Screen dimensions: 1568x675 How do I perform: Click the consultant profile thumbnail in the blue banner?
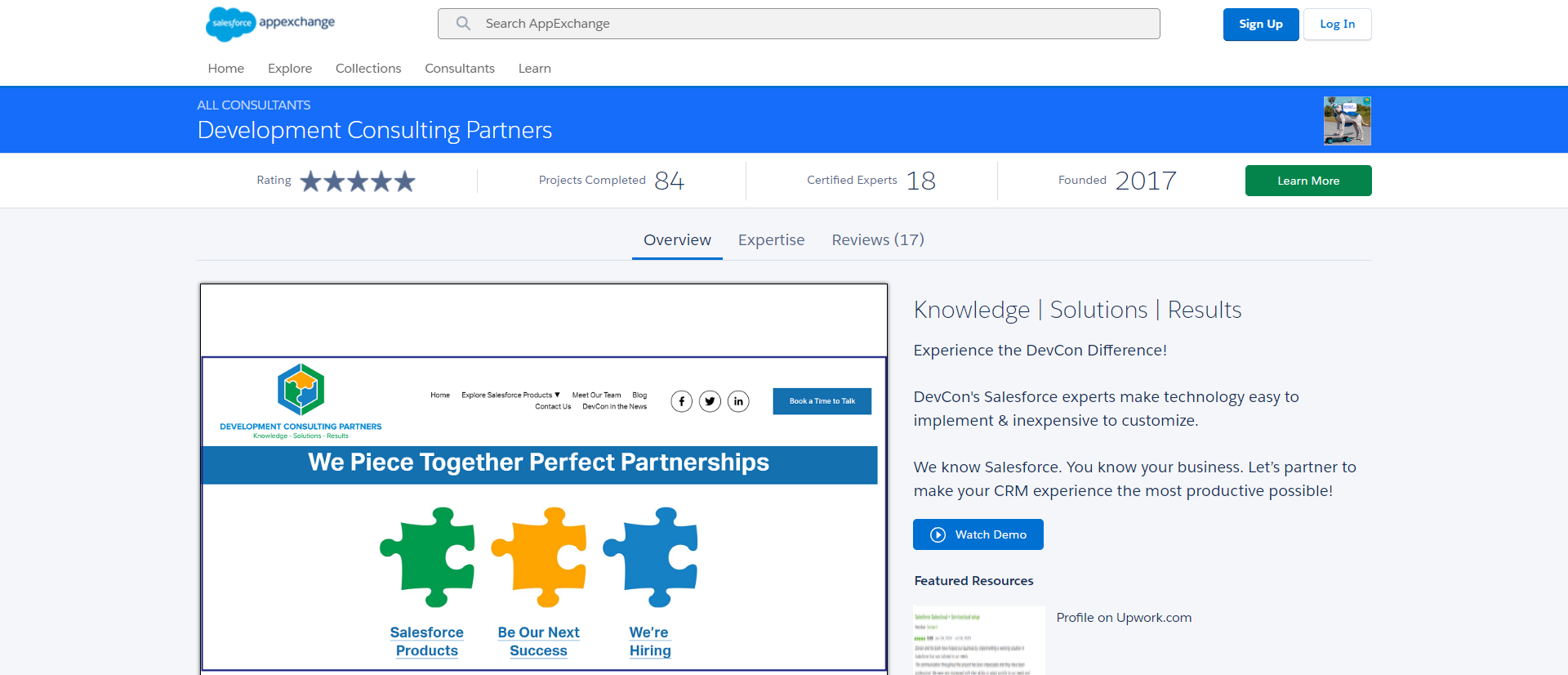click(1347, 121)
